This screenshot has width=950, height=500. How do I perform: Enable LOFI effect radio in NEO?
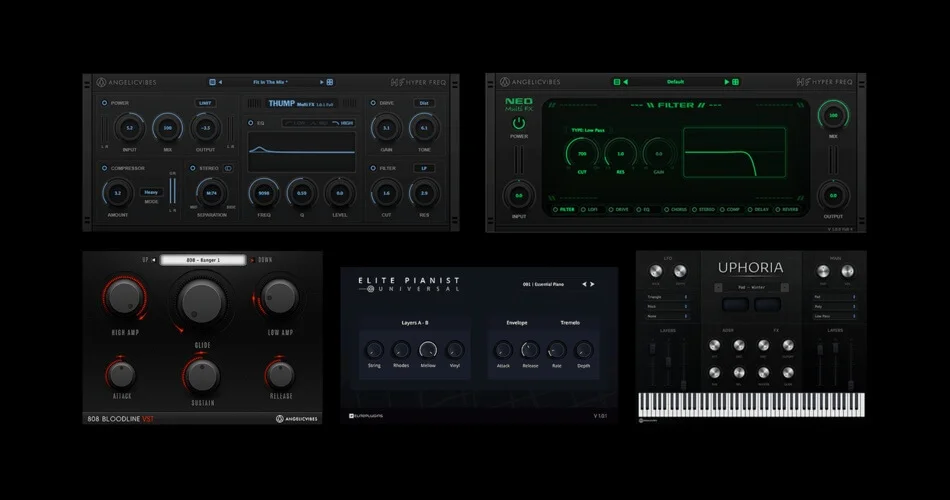tap(583, 210)
